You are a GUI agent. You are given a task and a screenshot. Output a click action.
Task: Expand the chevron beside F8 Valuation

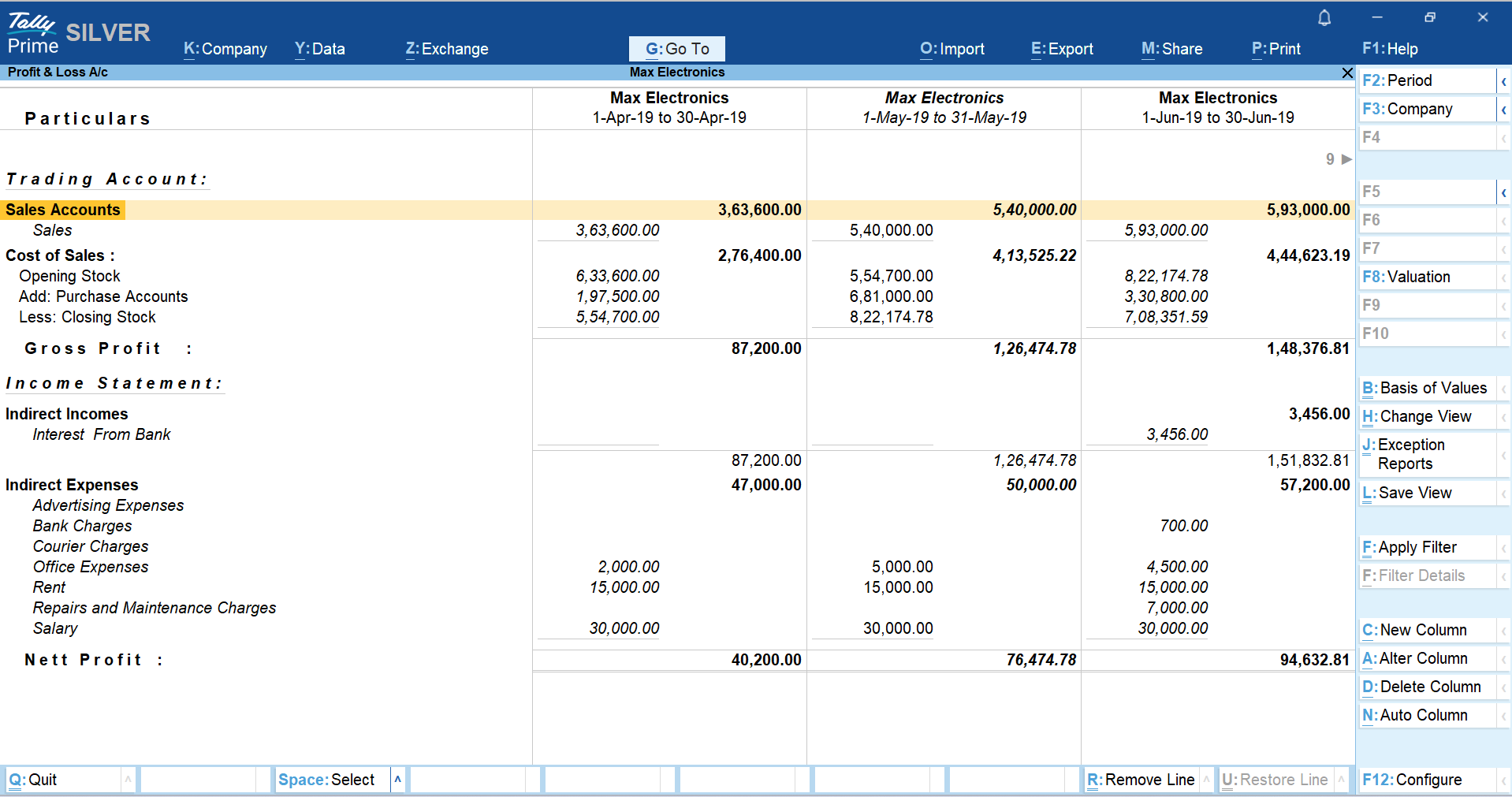click(1504, 277)
